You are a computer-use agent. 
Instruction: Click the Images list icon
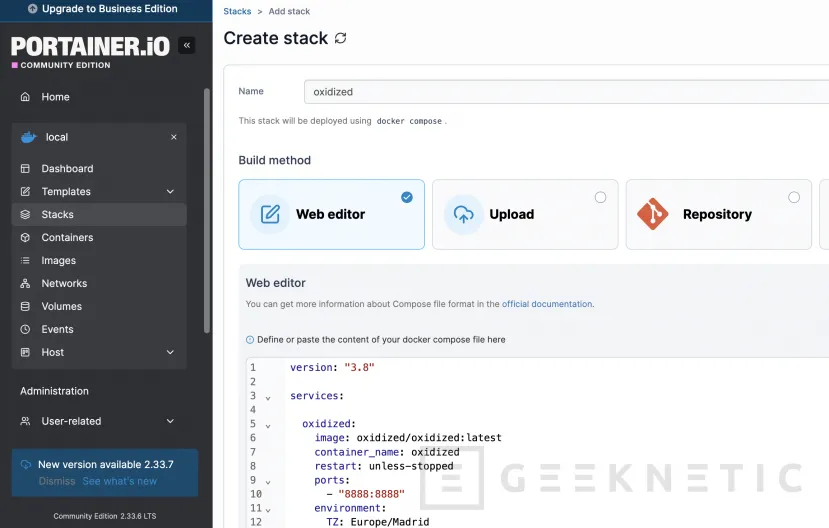(x=25, y=261)
